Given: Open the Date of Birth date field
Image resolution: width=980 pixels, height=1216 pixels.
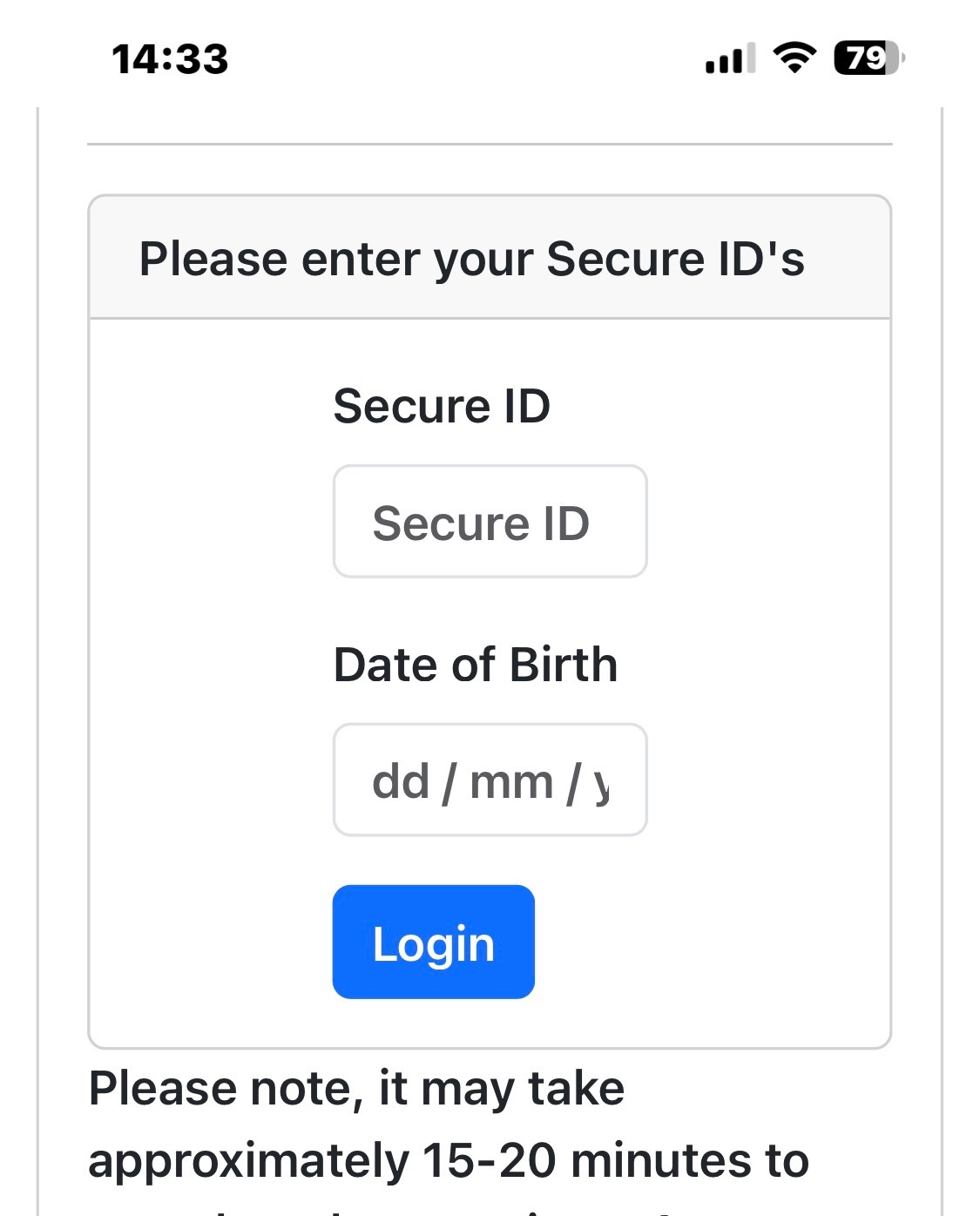Looking at the screenshot, I should pyautogui.click(x=490, y=780).
